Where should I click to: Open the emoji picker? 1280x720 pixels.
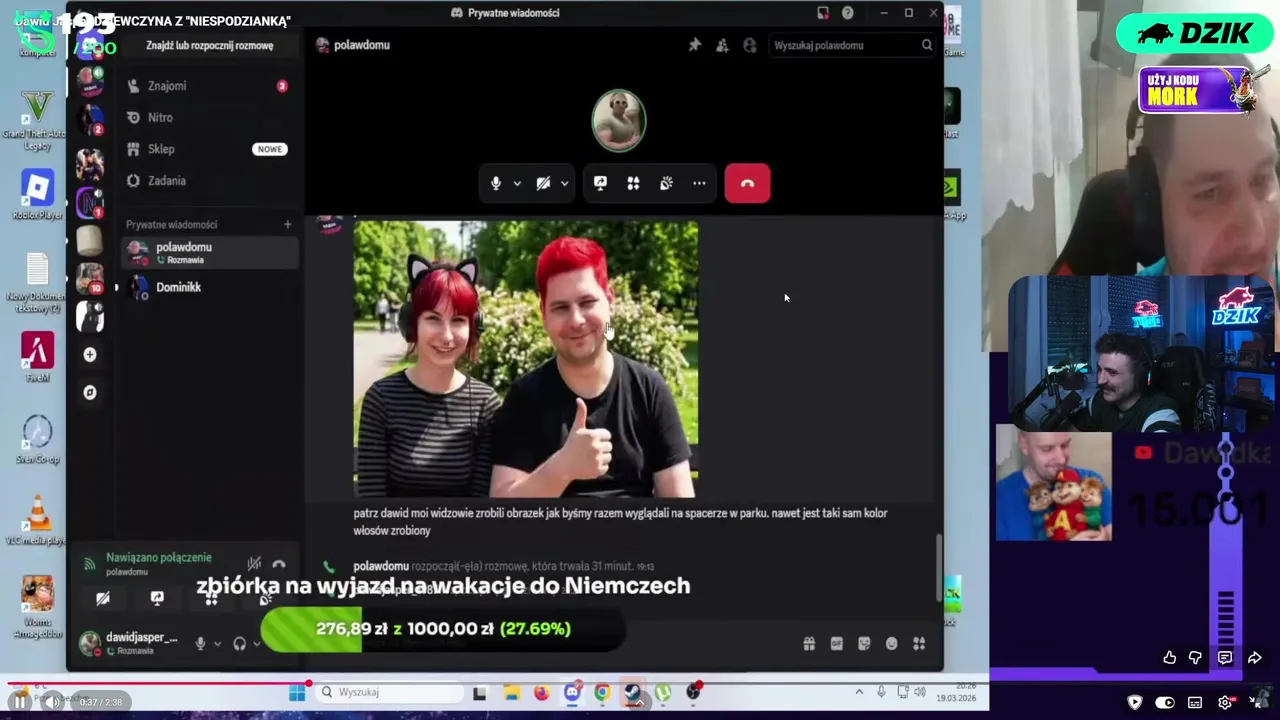click(x=892, y=644)
